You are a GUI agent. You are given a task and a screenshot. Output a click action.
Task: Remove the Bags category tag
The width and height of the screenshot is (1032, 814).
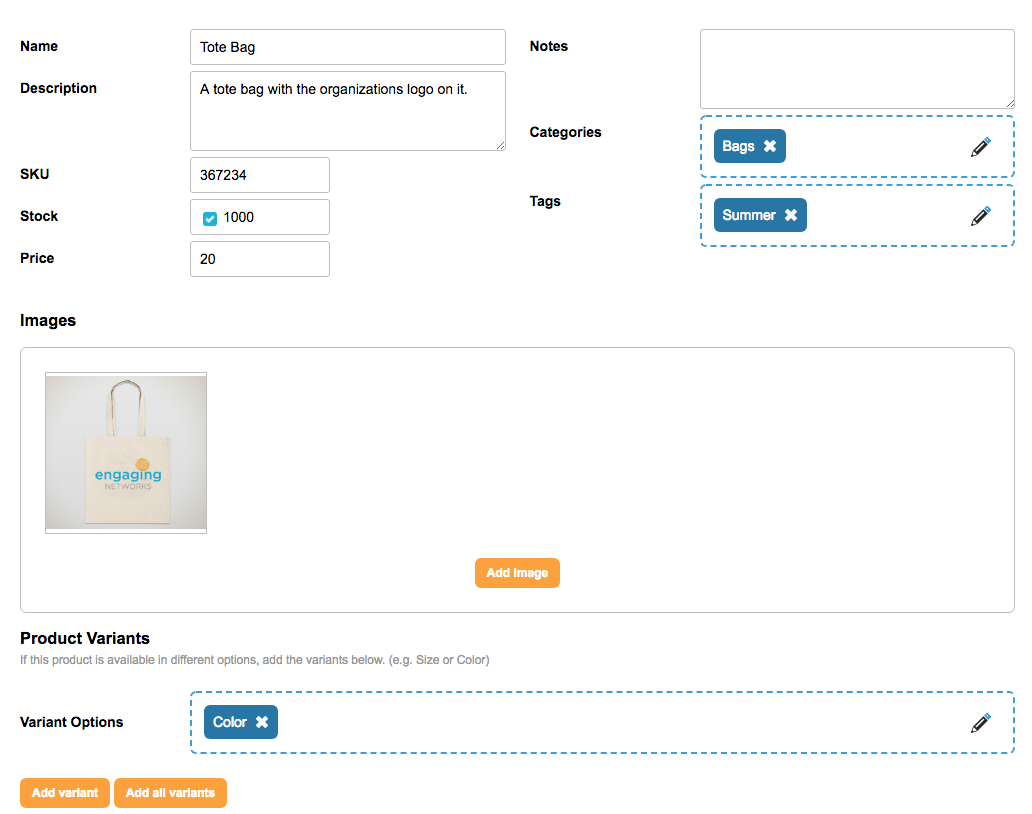(x=770, y=146)
